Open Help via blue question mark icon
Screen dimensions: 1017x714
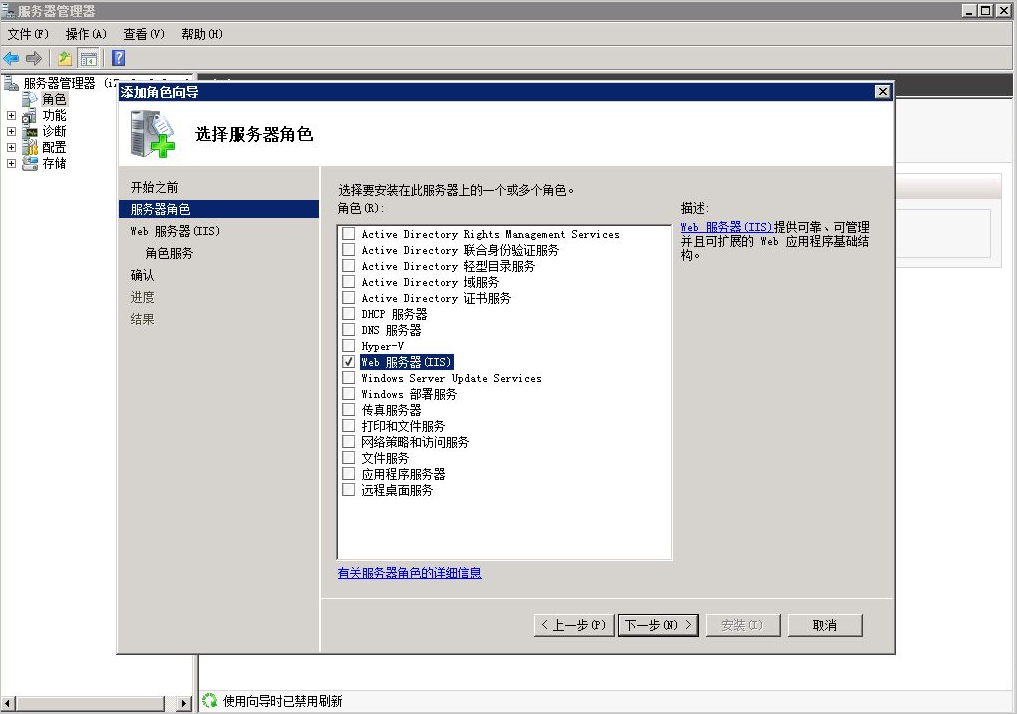point(119,58)
